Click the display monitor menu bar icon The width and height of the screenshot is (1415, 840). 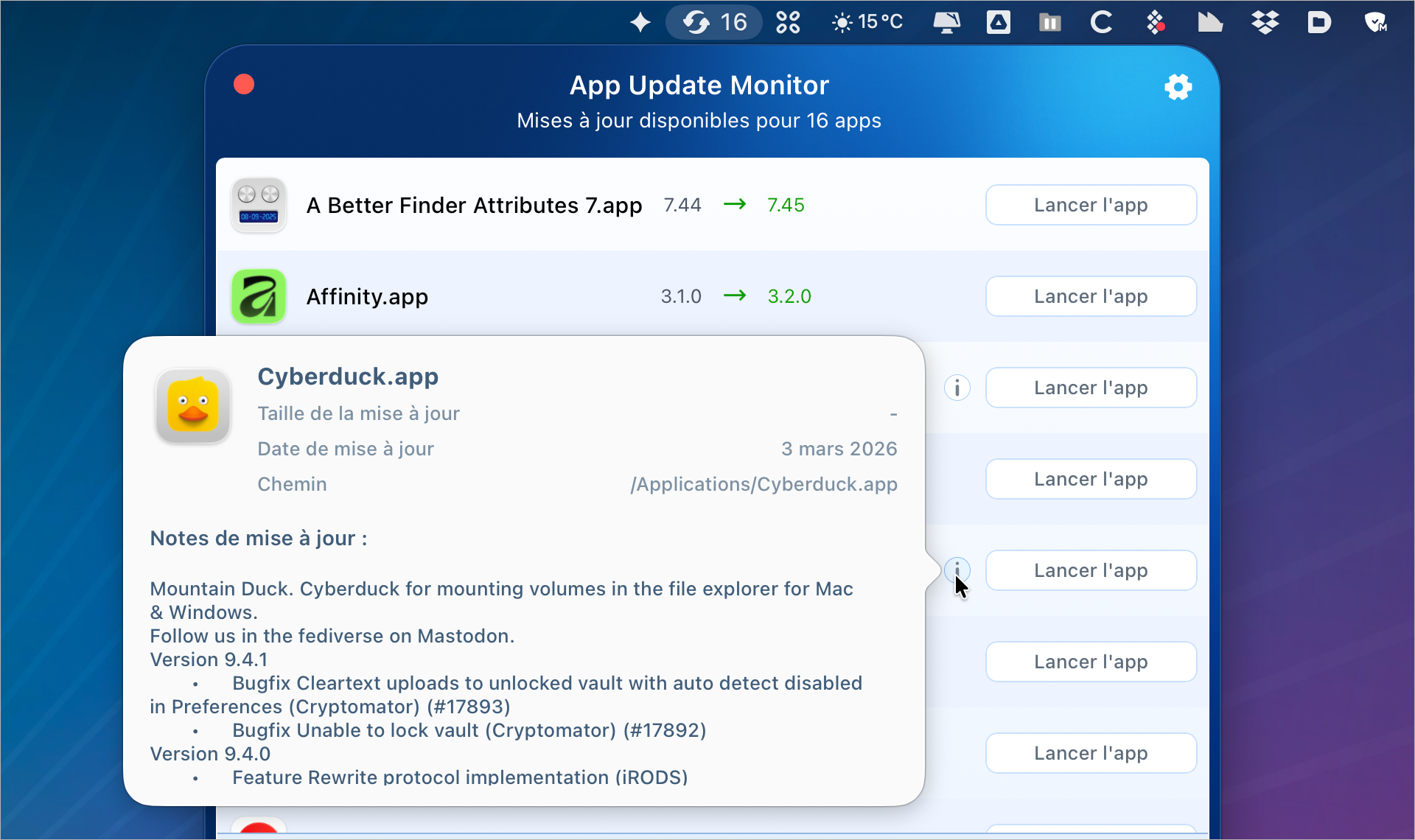tap(946, 22)
